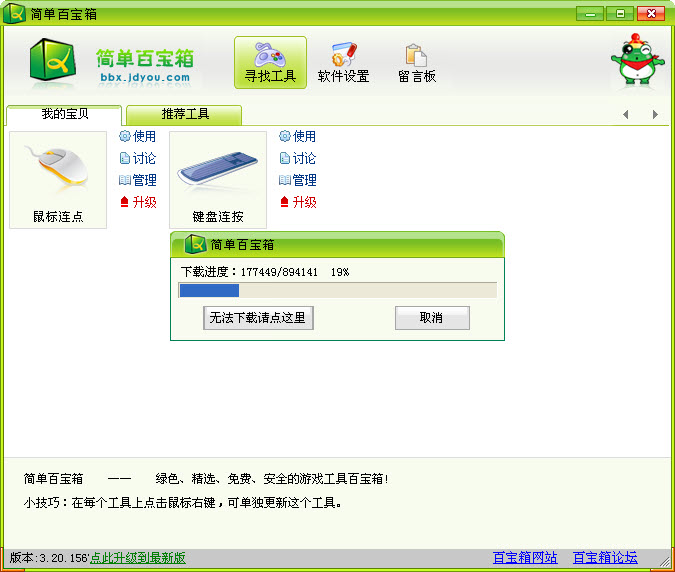Click the frog mascot icon

pos(638,59)
